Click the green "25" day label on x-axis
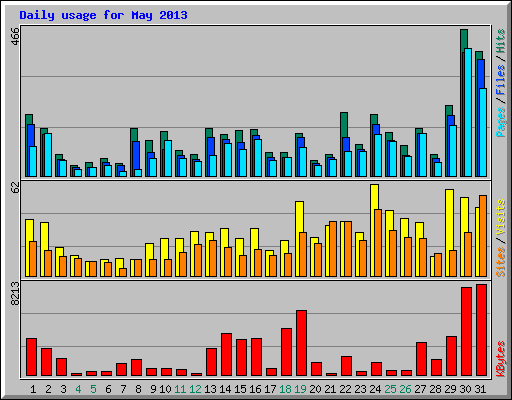Screen dimensions: 512x400 click(x=390, y=389)
